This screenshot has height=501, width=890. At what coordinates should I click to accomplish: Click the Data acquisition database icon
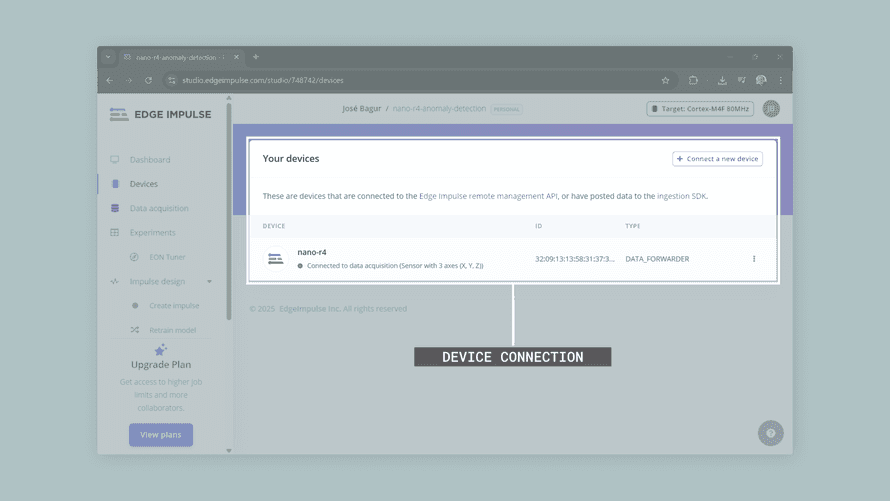pos(115,208)
